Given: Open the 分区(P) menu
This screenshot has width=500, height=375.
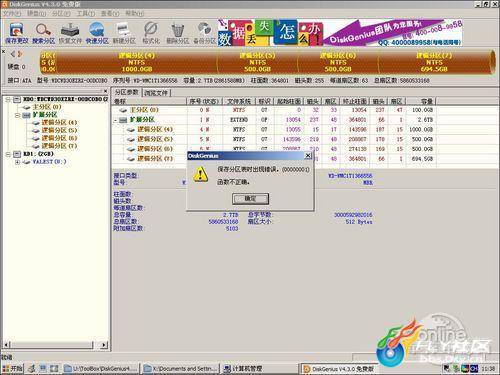Looking at the screenshot, I should [61, 13].
